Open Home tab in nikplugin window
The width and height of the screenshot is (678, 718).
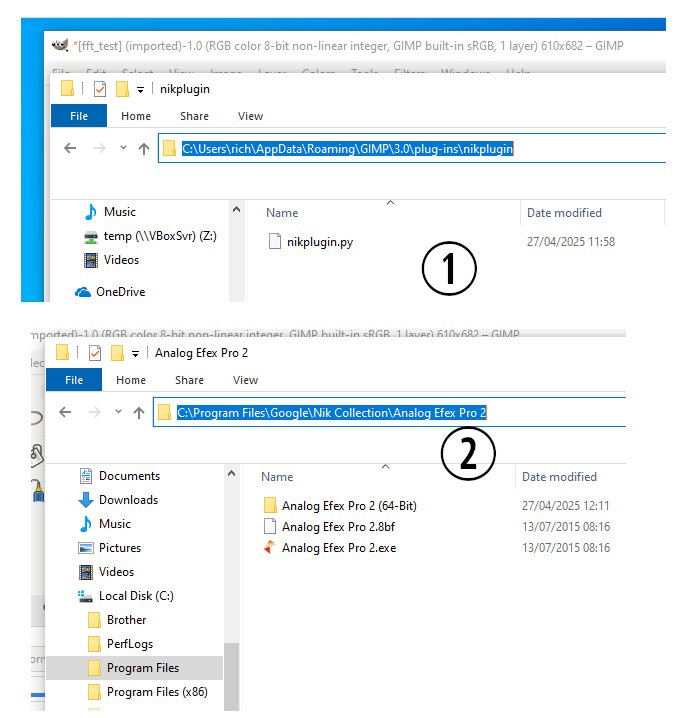136,116
